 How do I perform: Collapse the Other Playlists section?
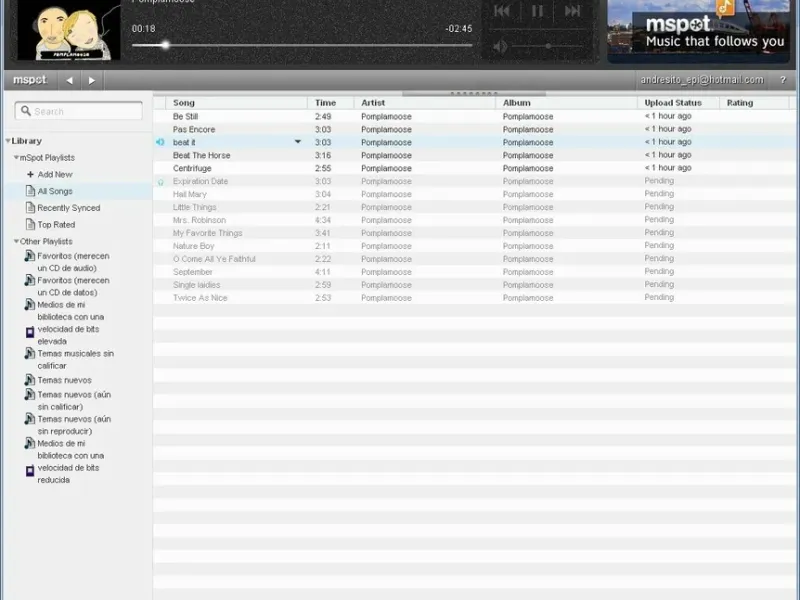[16, 241]
